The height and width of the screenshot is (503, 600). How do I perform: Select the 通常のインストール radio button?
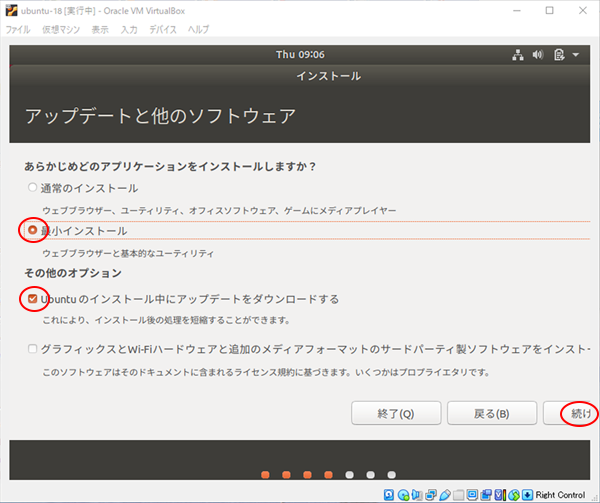coord(33,187)
